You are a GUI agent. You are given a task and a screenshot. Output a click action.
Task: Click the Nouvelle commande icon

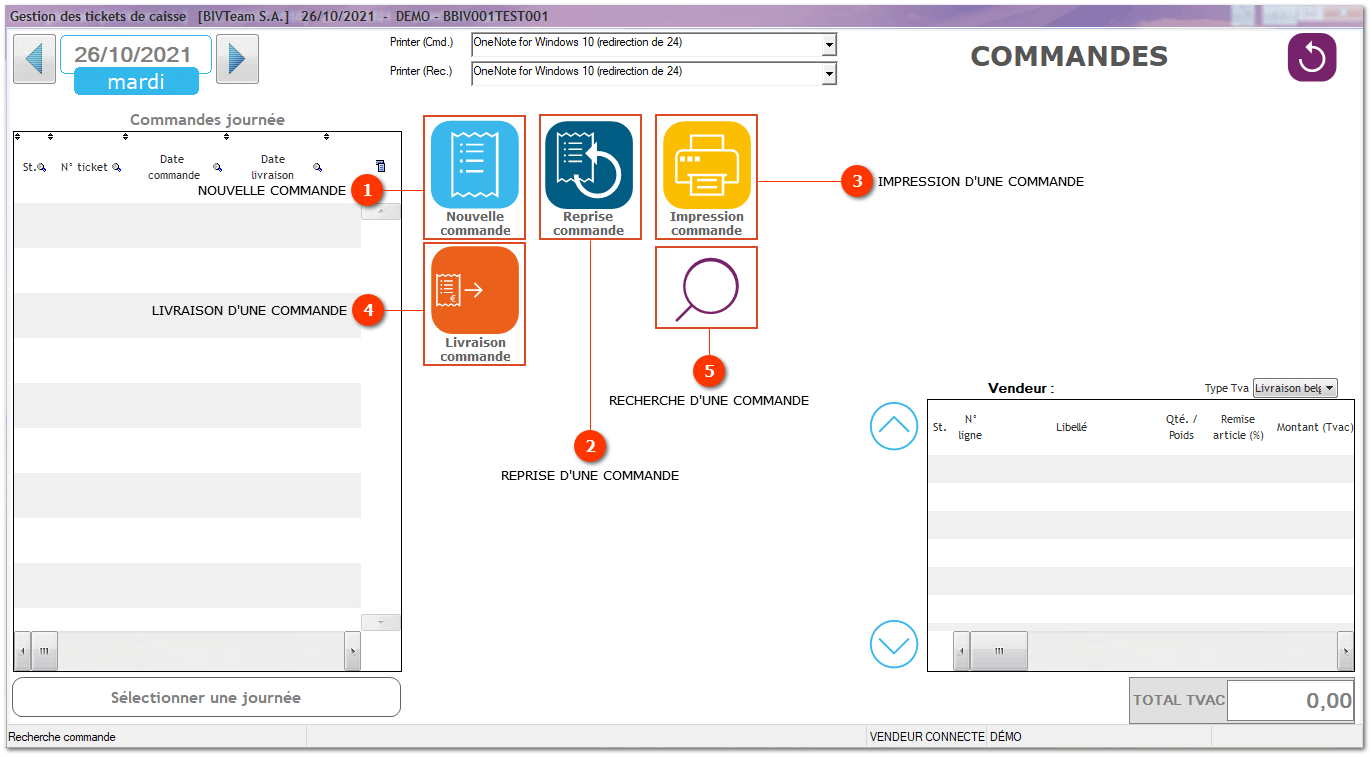[474, 165]
